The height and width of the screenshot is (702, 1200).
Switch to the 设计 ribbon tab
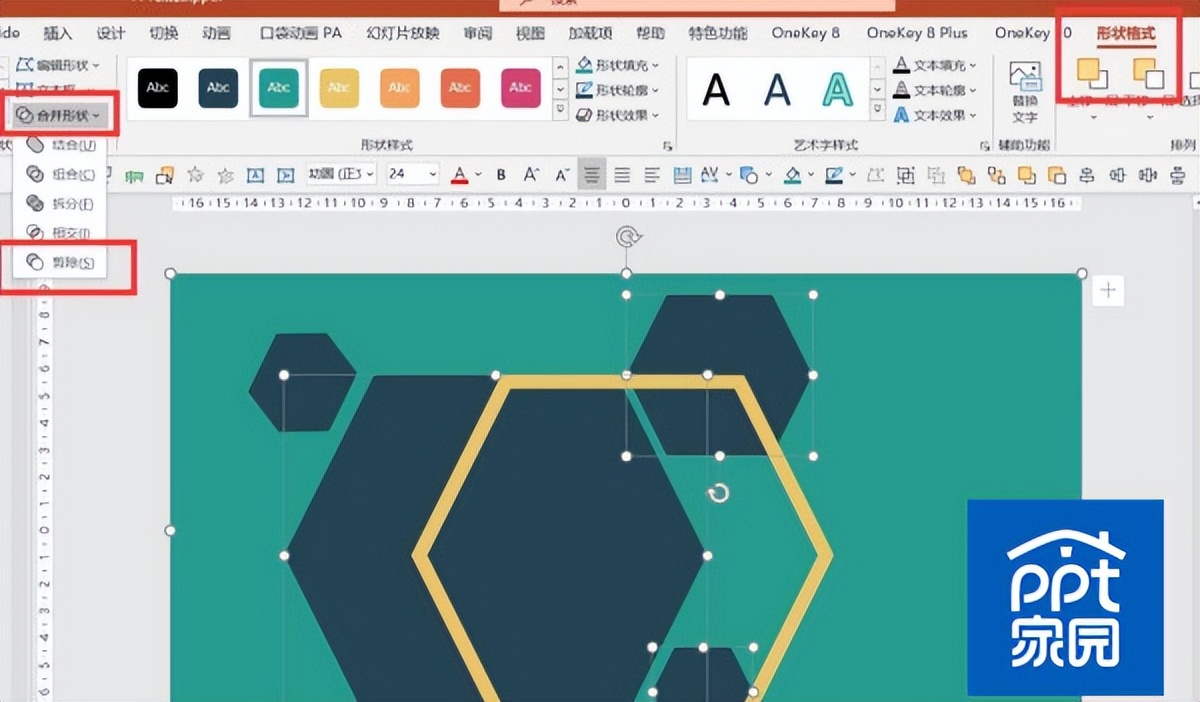(x=110, y=33)
